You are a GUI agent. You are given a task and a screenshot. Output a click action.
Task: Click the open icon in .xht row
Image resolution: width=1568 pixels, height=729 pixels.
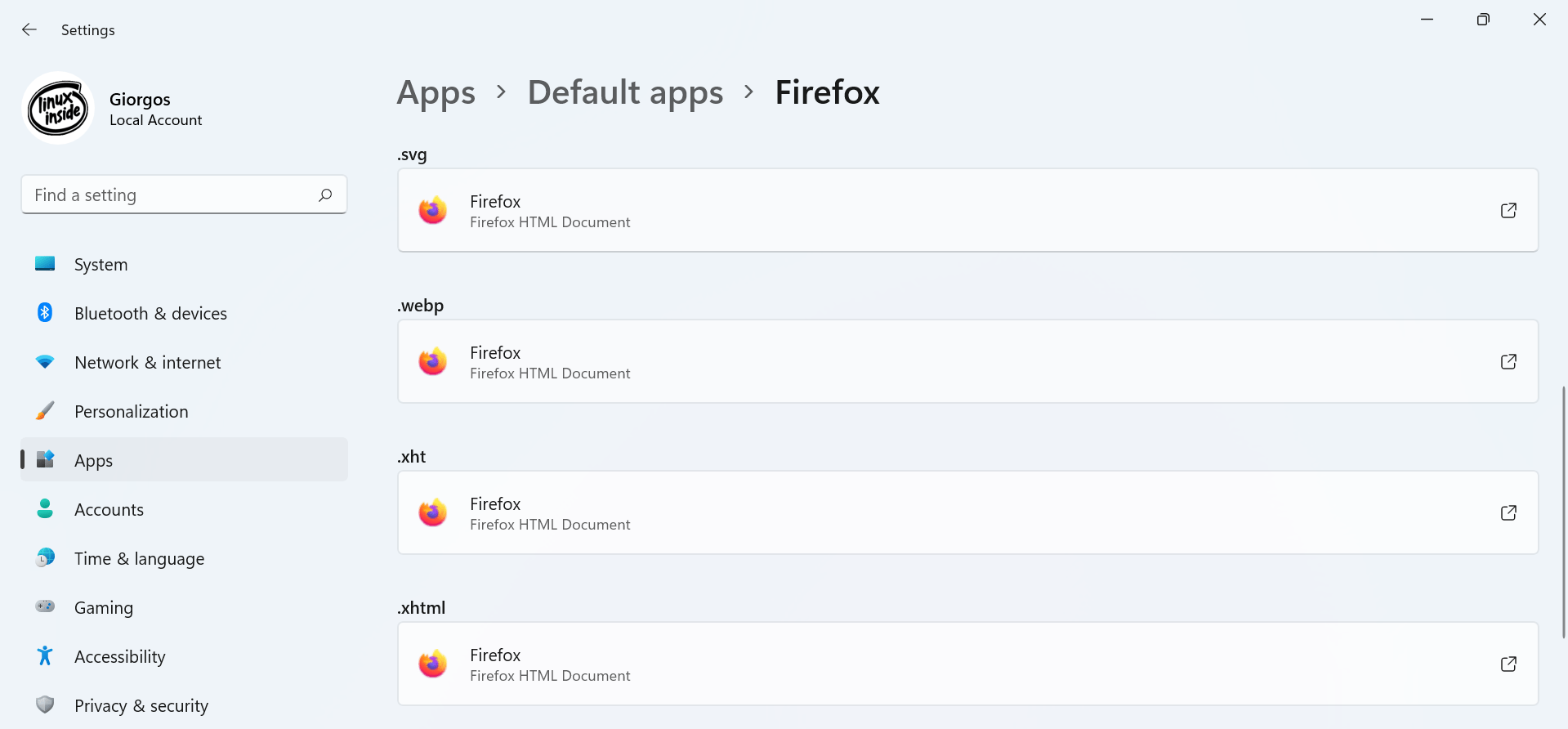(x=1508, y=512)
